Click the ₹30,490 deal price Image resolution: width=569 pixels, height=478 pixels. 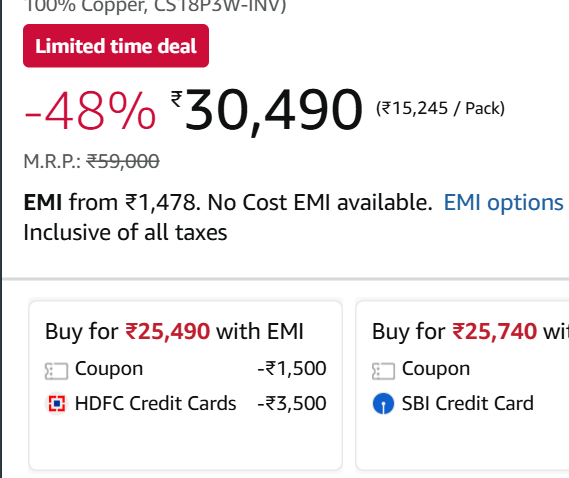click(267, 111)
